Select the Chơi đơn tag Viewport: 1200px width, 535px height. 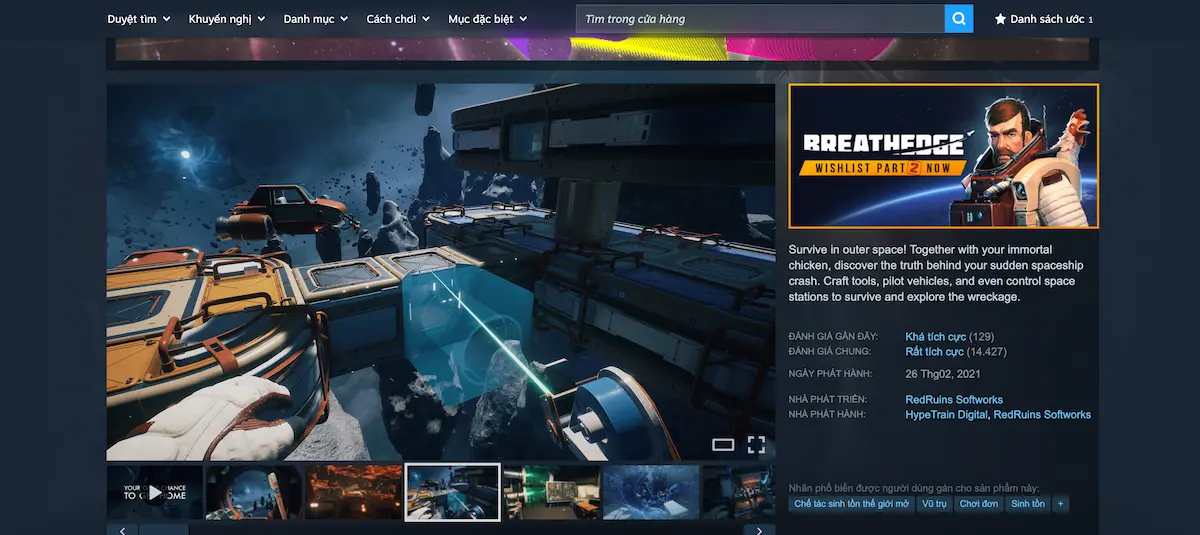979,504
